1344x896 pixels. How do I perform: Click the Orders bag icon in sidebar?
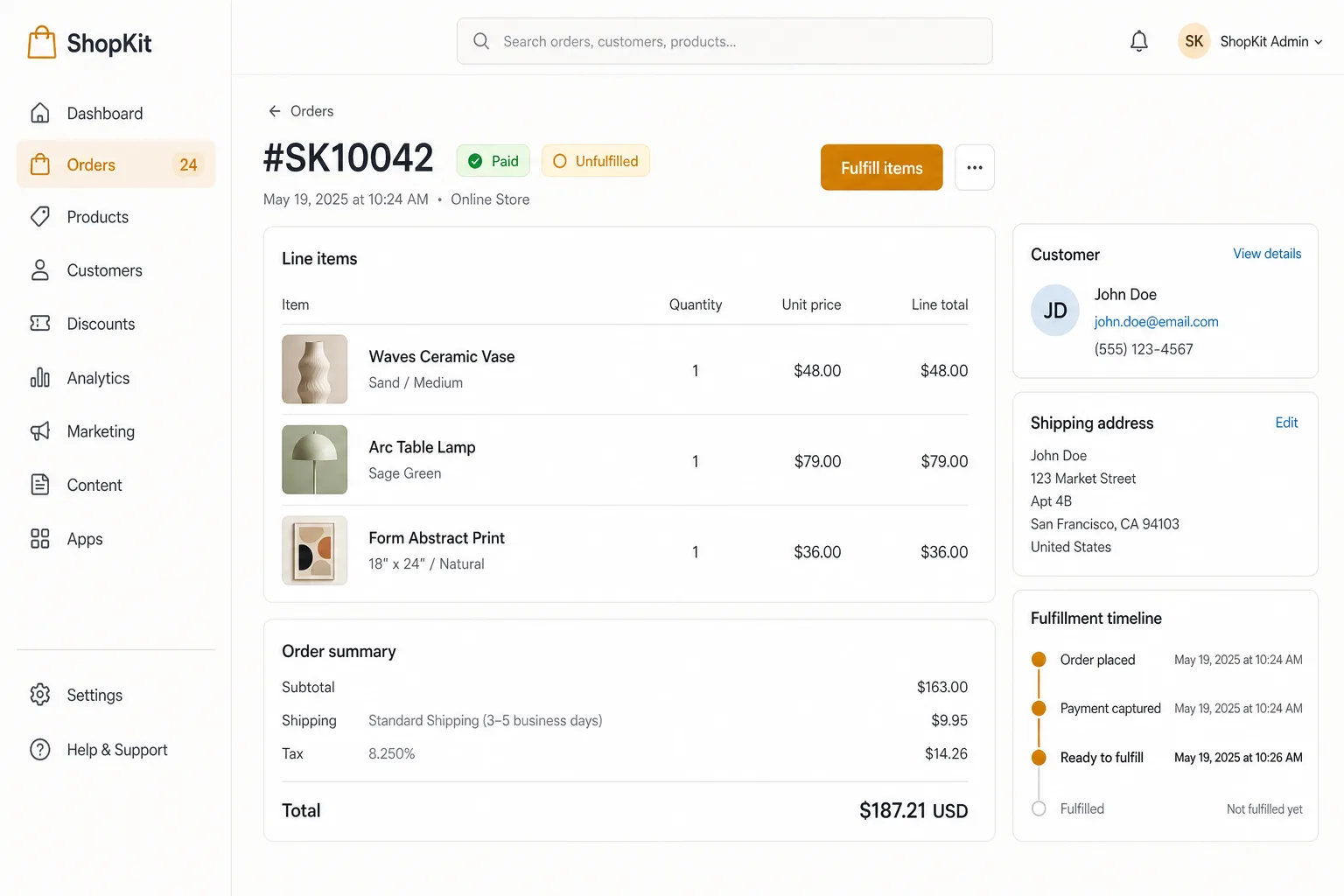coord(40,164)
